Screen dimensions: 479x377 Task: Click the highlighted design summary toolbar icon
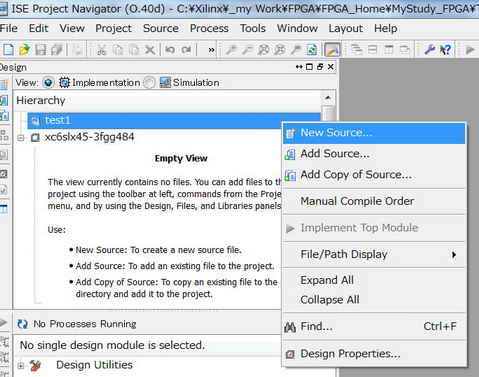(x=332, y=50)
